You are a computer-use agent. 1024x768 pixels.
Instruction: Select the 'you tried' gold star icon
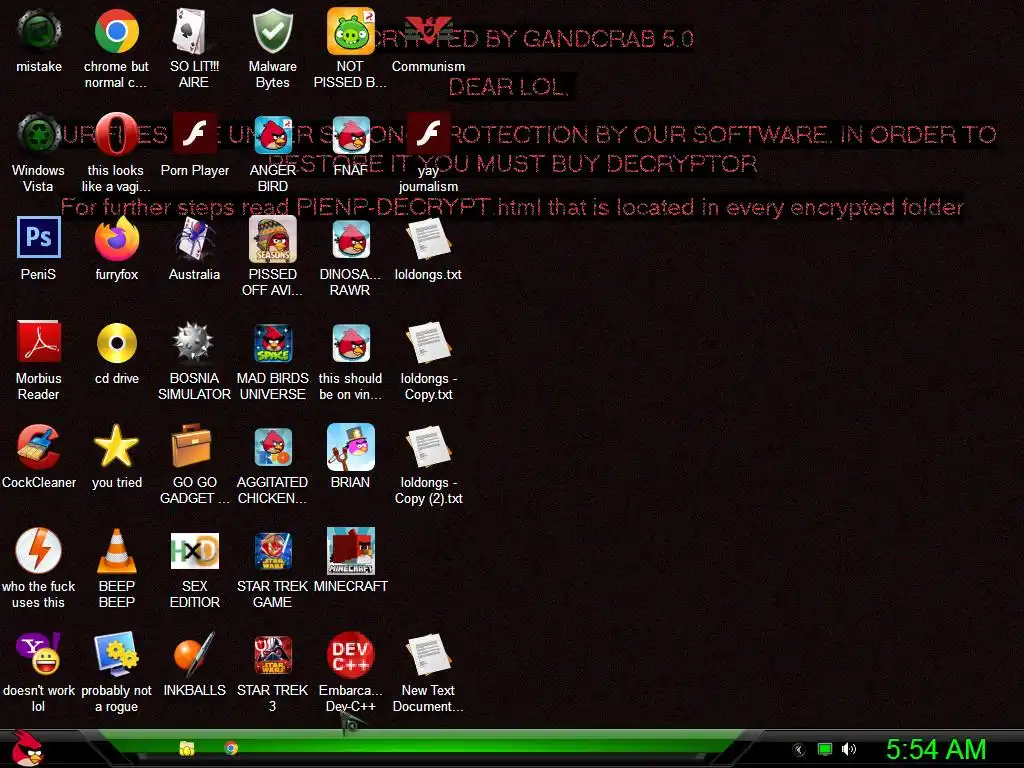(116, 446)
